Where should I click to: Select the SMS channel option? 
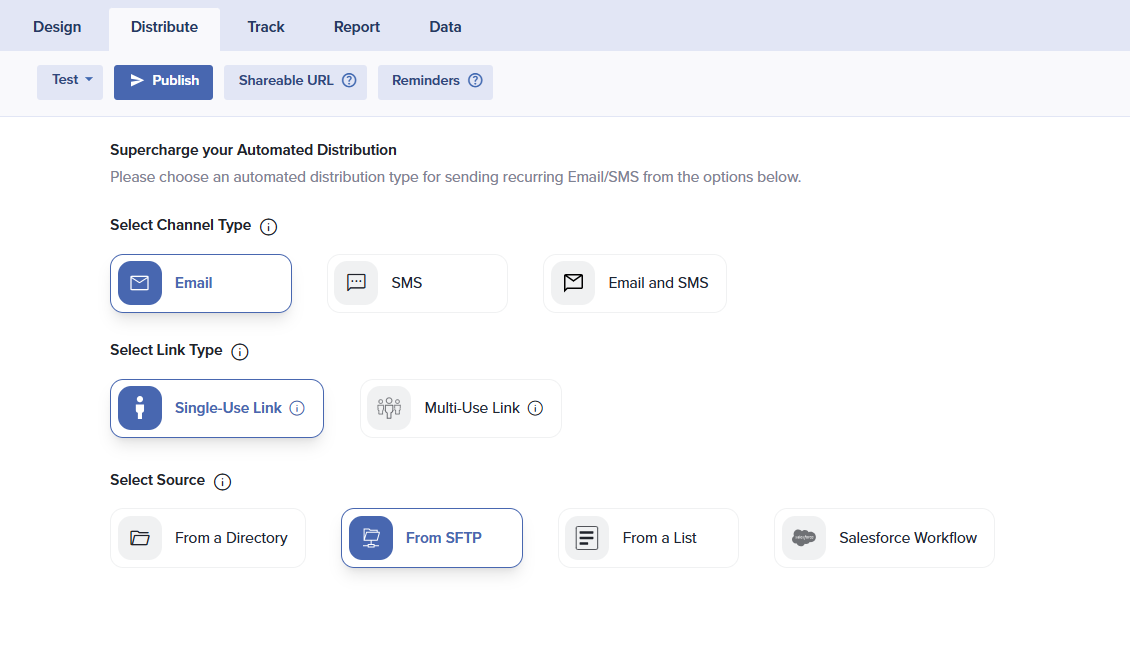tap(417, 283)
